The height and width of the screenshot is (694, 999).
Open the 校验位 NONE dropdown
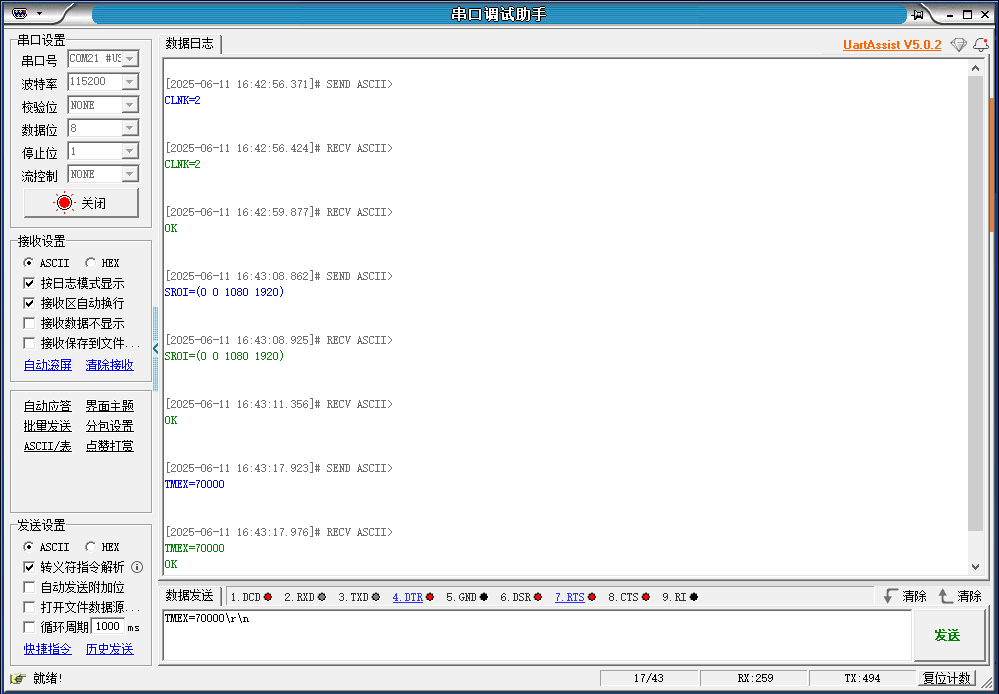[x=130, y=105]
